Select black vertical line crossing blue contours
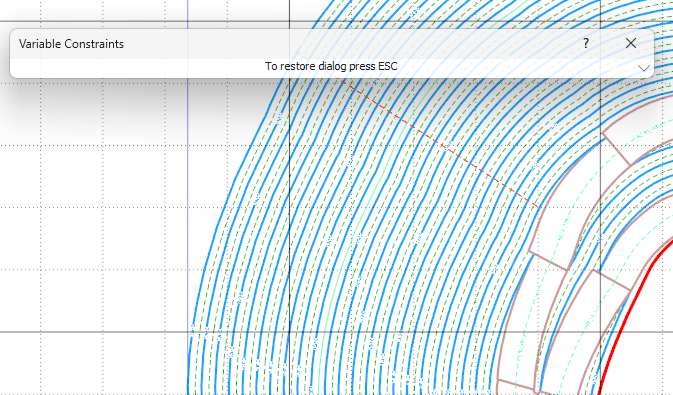The width and height of the screenshot is (673, 395). click(289, 215)
